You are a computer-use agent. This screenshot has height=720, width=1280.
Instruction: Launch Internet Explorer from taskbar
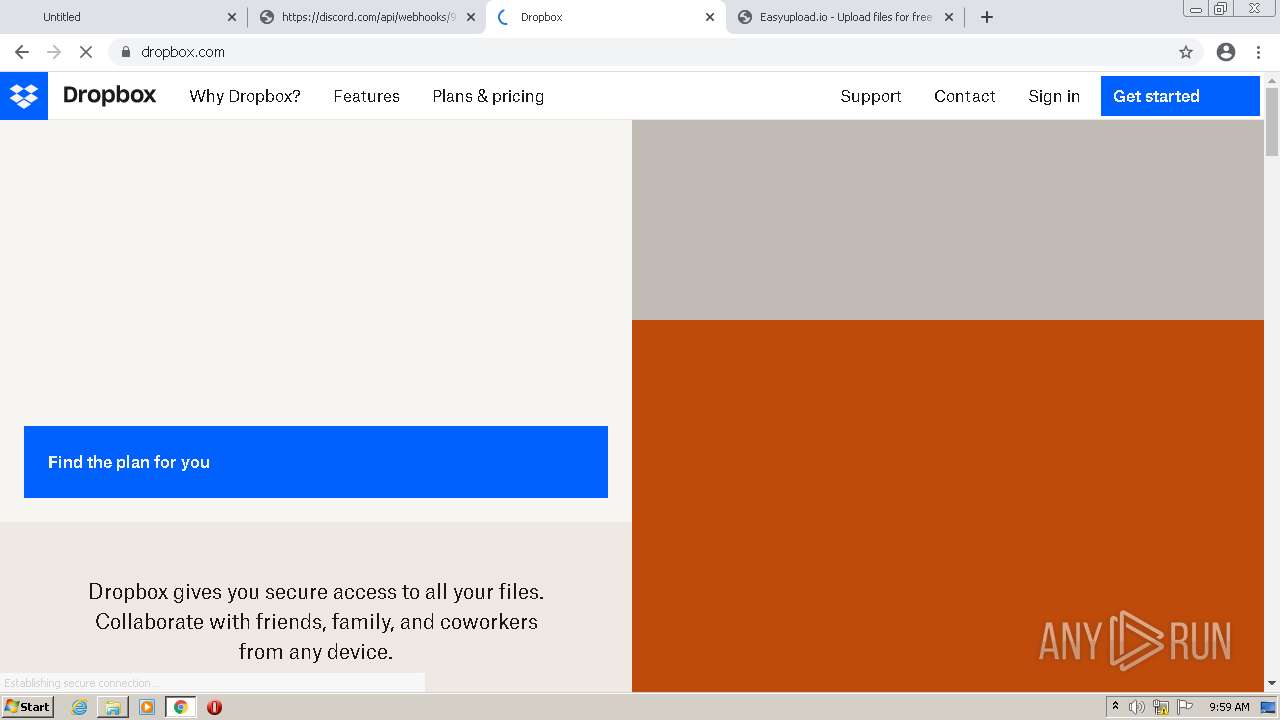click(x=79, y=707)
